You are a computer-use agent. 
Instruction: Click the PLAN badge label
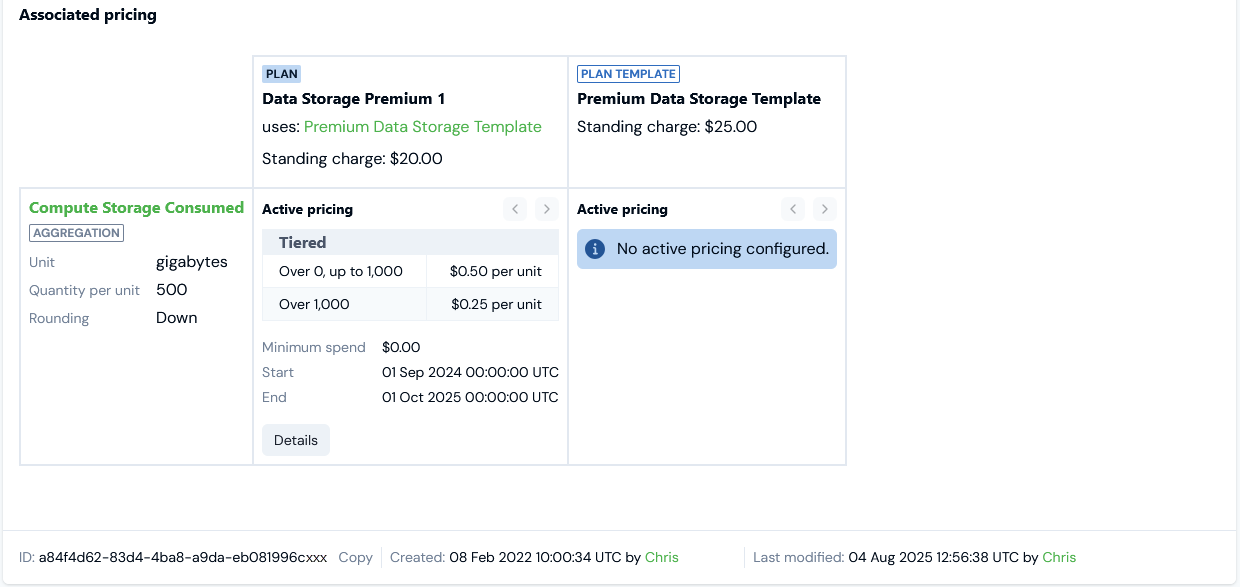[x=282, y=74]
